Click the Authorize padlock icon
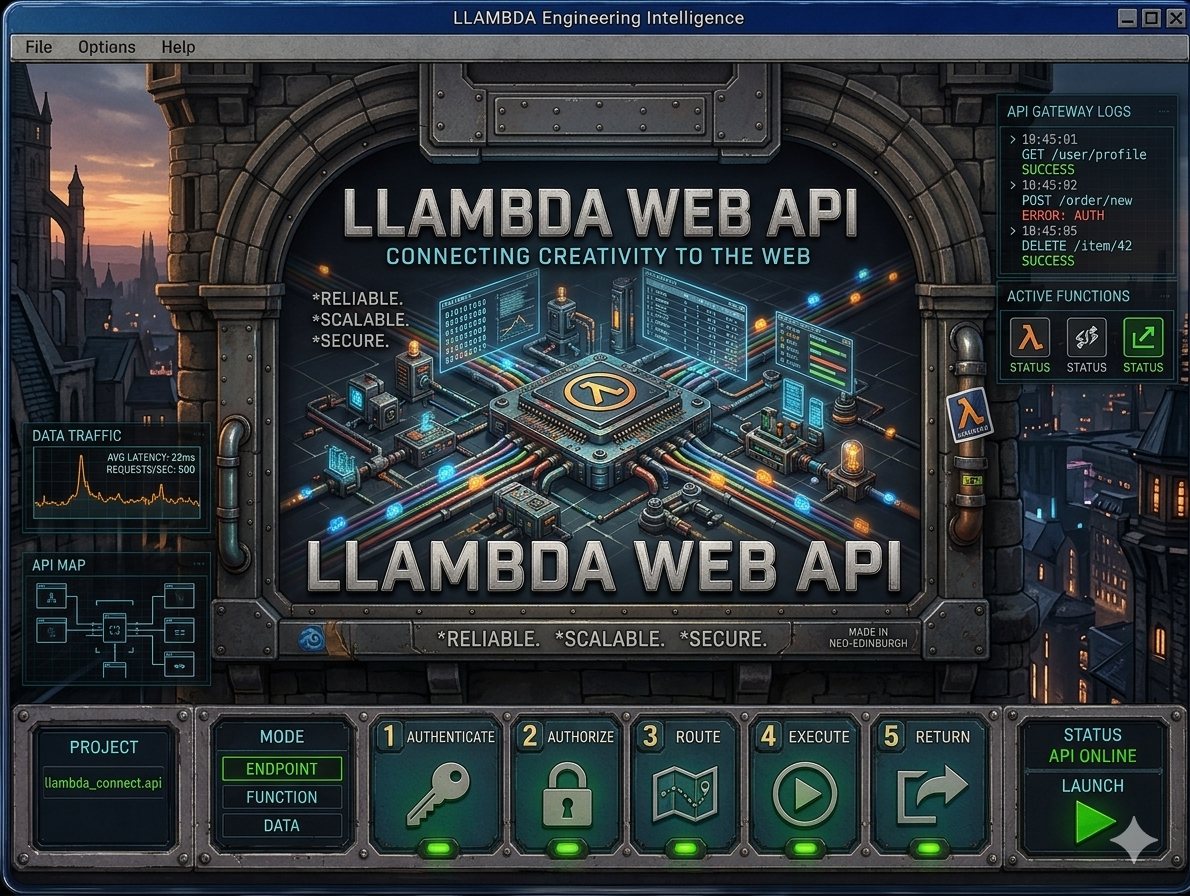The width and height of the screenshot is (1190, 896). [x=567, y=794]
